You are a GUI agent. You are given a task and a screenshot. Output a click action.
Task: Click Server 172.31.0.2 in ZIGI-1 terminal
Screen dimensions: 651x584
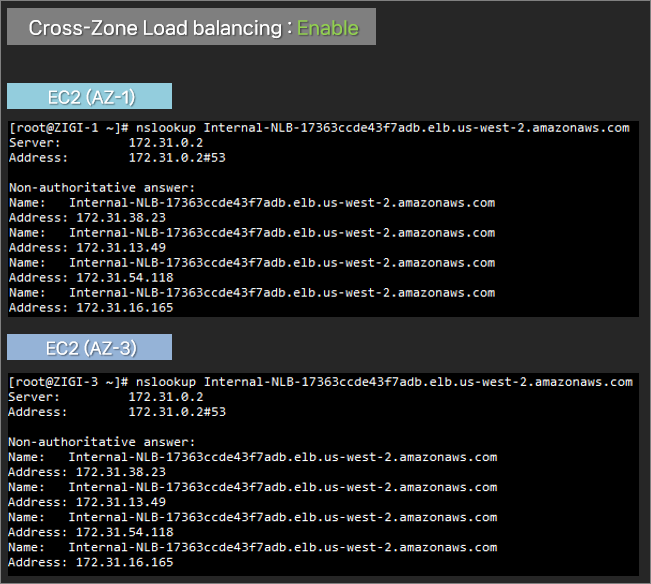point(106,143)
